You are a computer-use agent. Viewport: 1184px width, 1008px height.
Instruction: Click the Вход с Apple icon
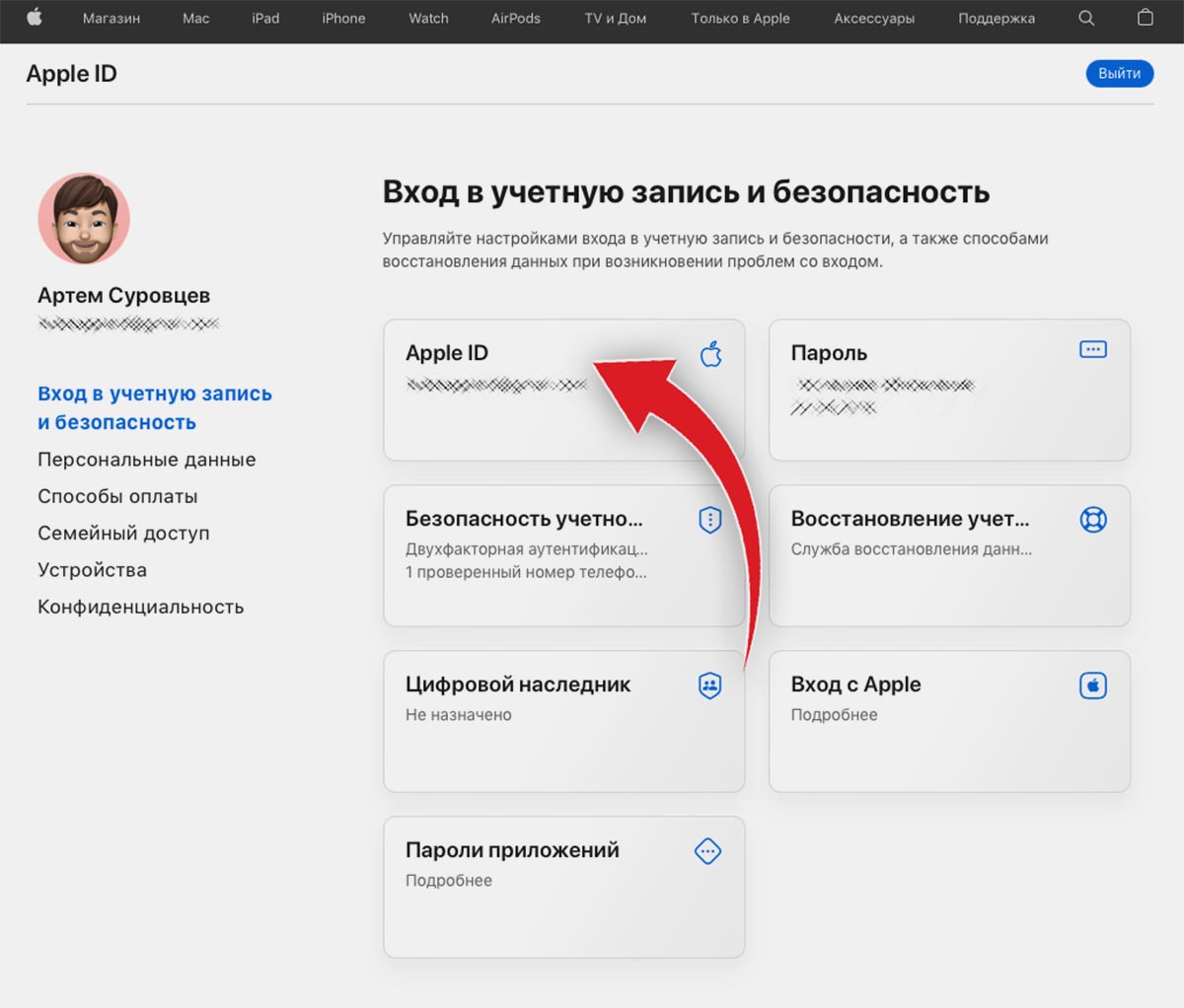point(1093,685)
